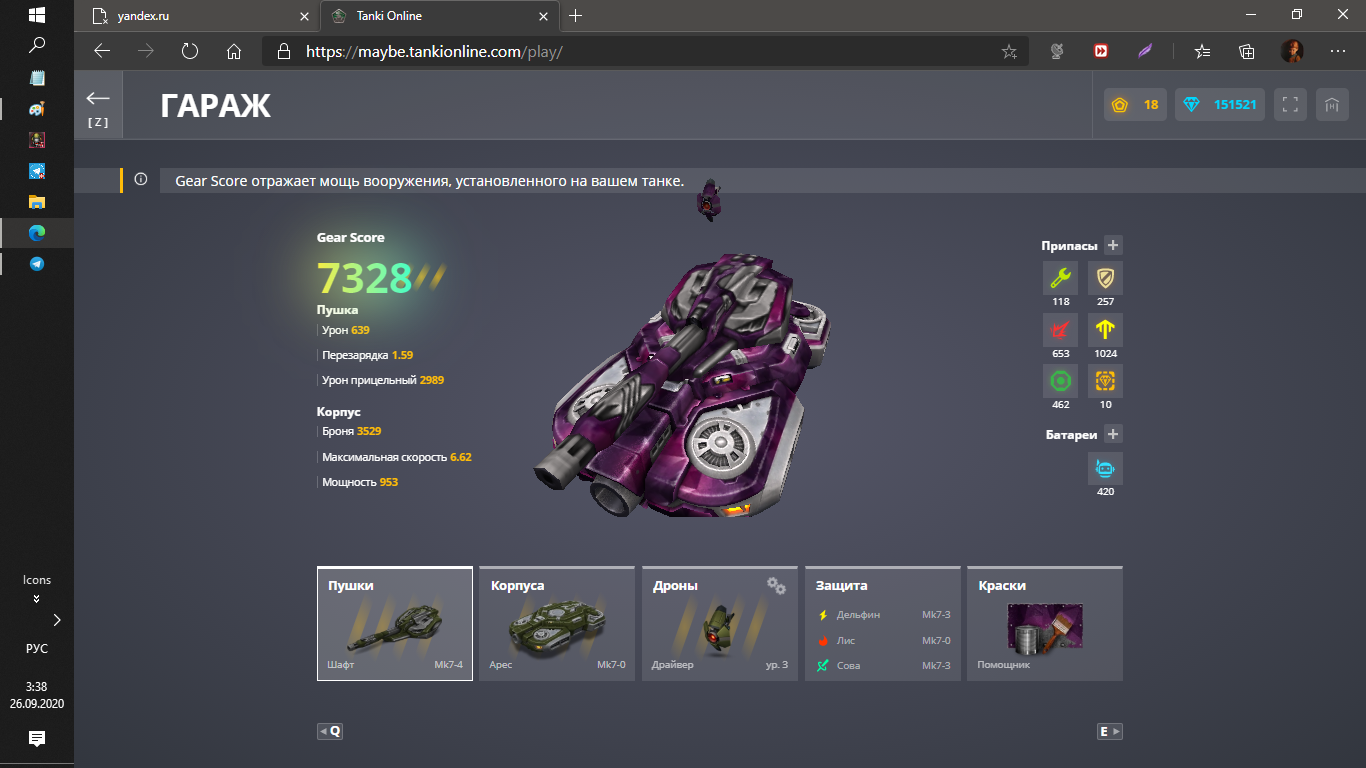
Task: Click the Сова protection module row
Action: coord(884,665)
